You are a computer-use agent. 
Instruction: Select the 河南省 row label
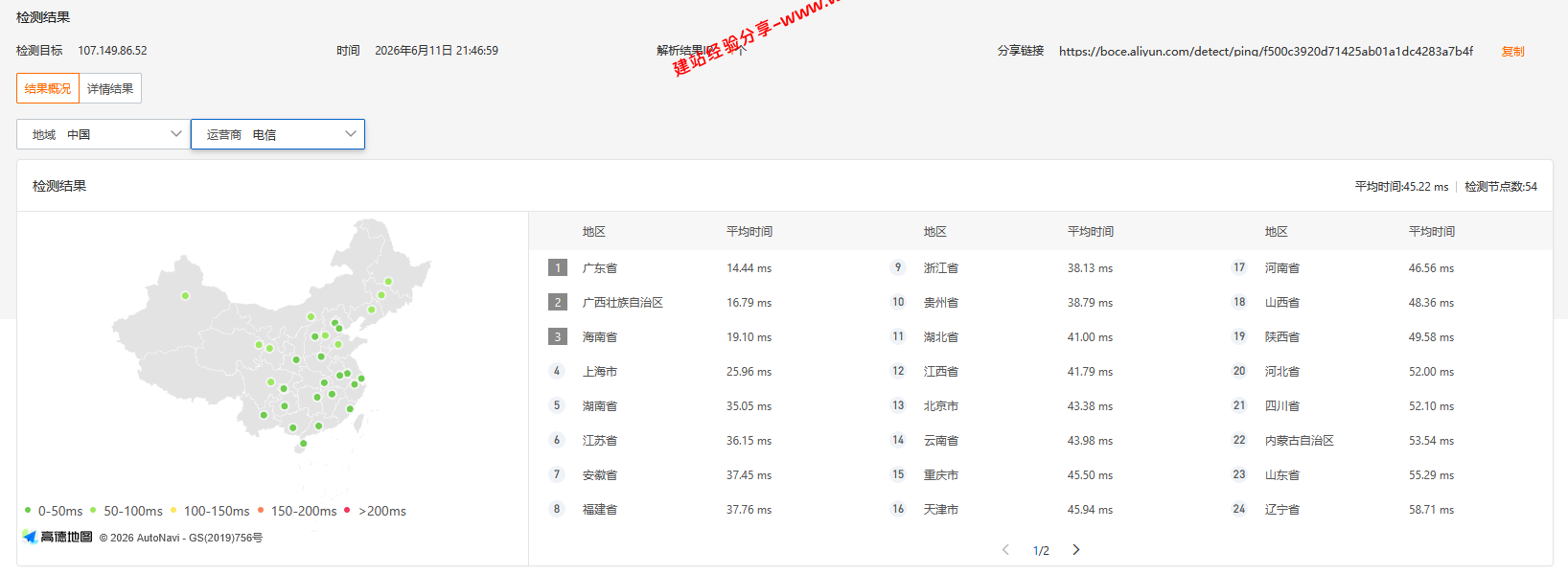tap(1282, 268)
